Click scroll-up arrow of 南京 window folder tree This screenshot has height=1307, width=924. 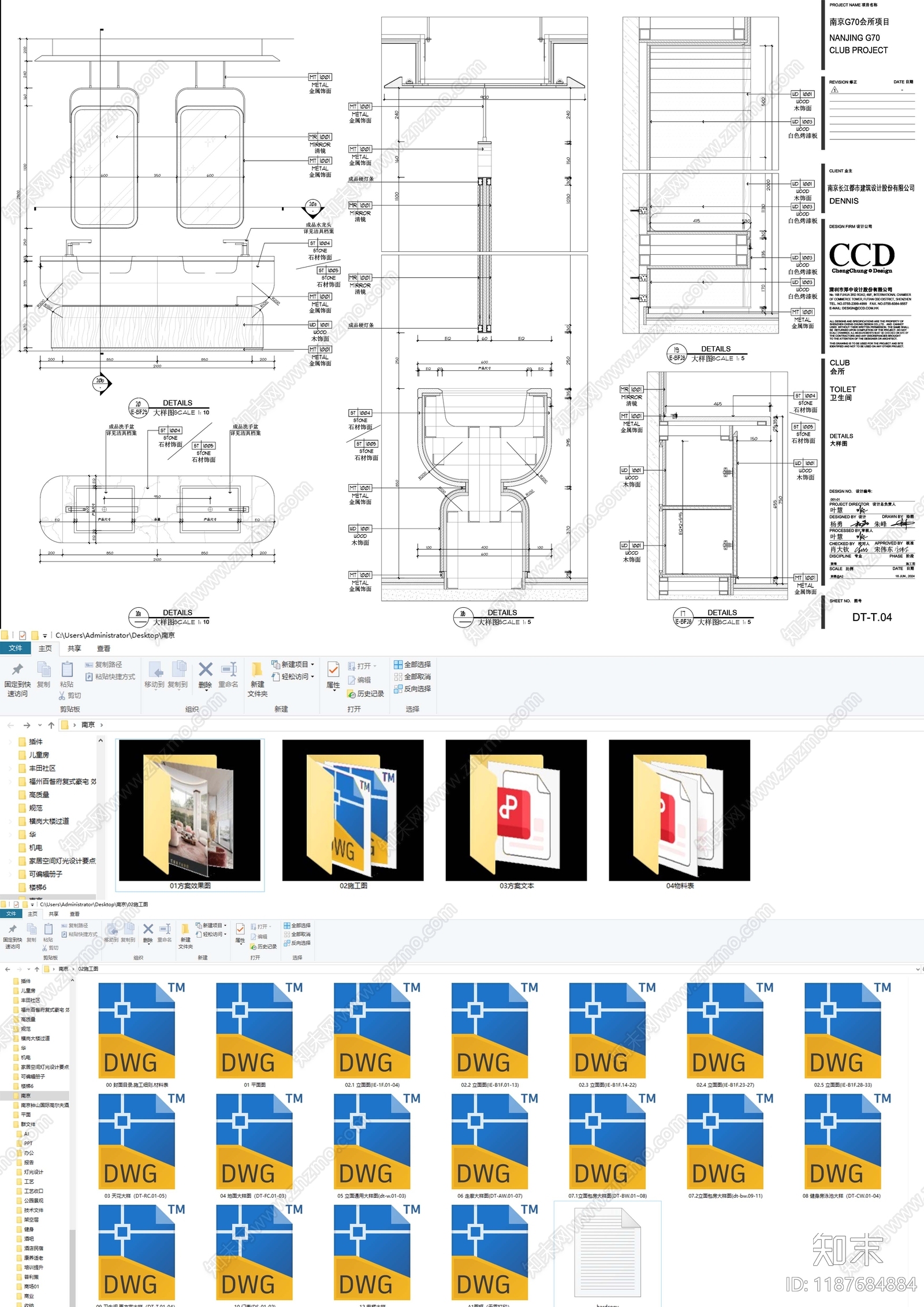[x=100, y=740]
